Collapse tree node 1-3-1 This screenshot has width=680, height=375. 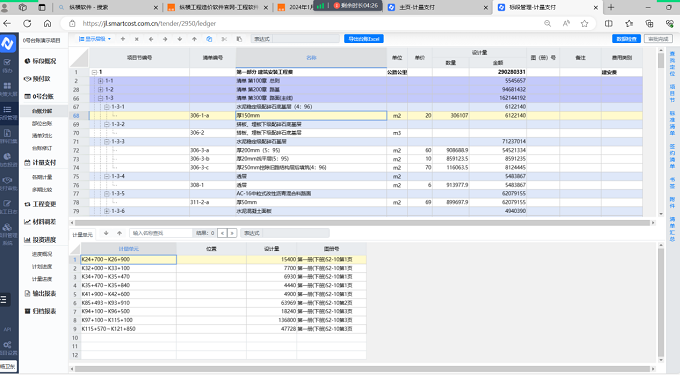107,107
